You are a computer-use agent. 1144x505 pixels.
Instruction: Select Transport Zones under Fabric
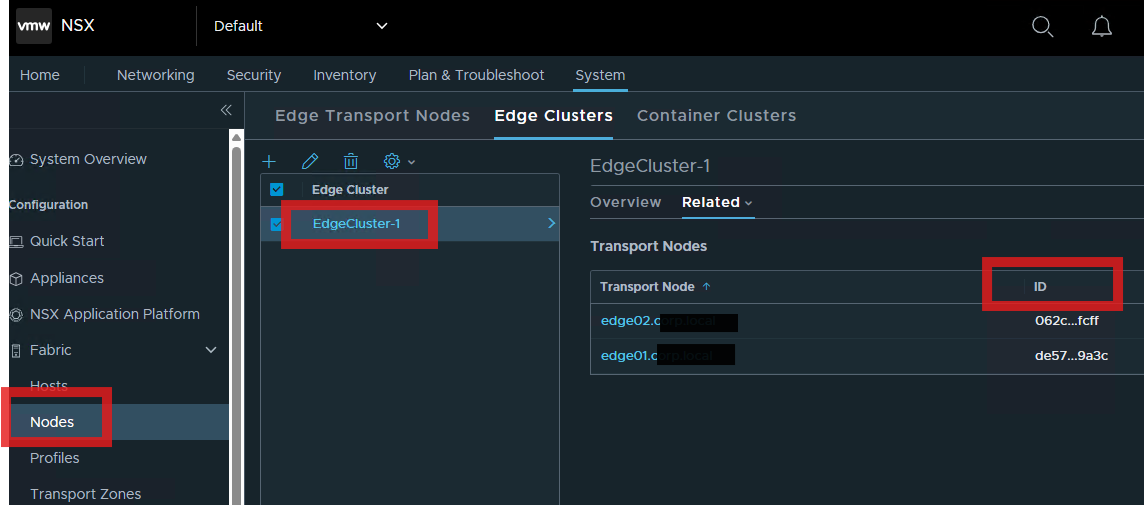85,494
